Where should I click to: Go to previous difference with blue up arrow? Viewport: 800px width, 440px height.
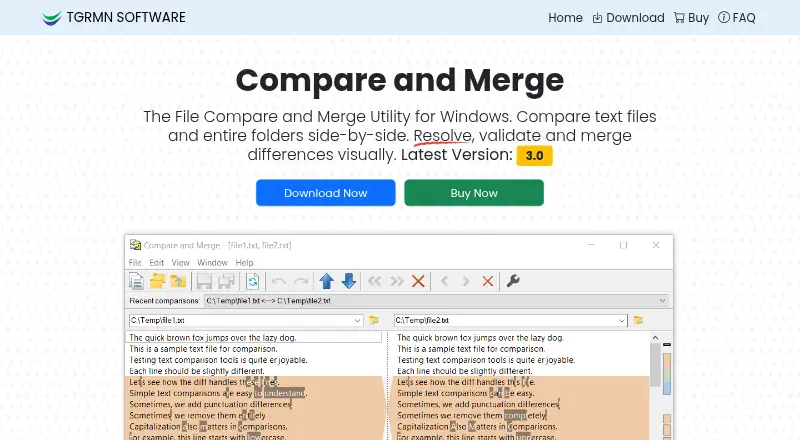pos(327,281)
